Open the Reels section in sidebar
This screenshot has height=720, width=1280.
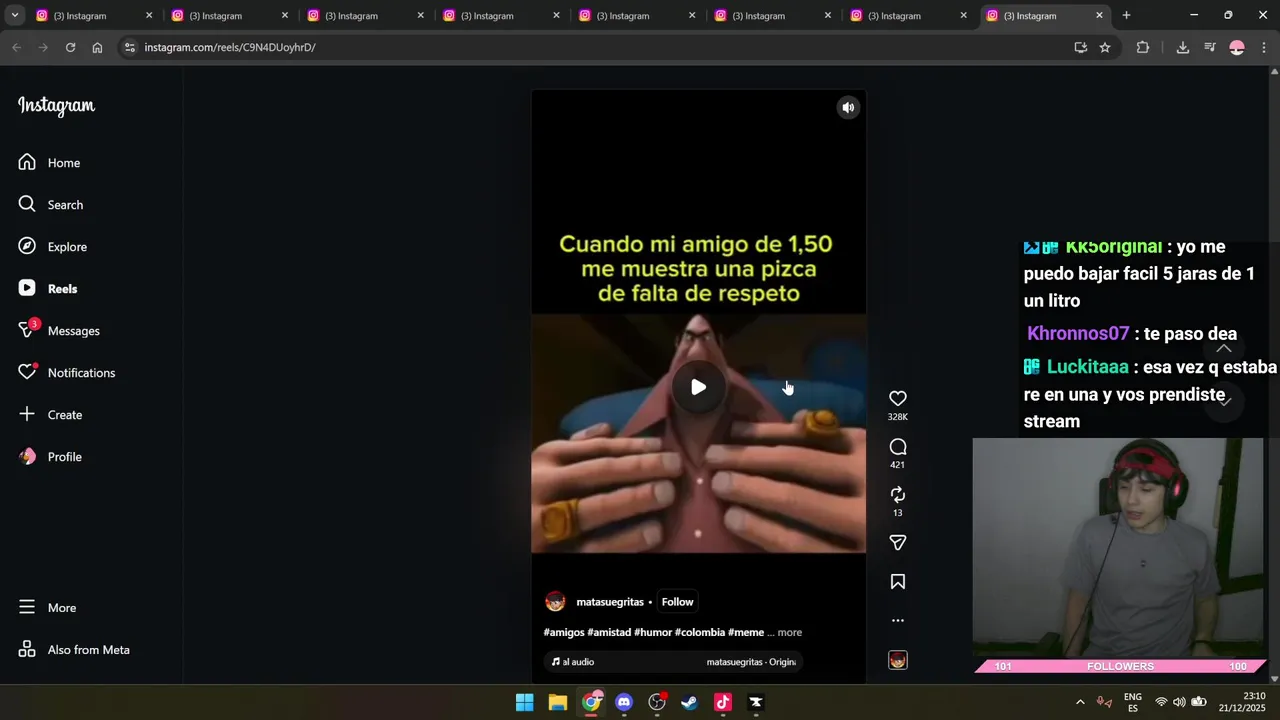point(48,289)
